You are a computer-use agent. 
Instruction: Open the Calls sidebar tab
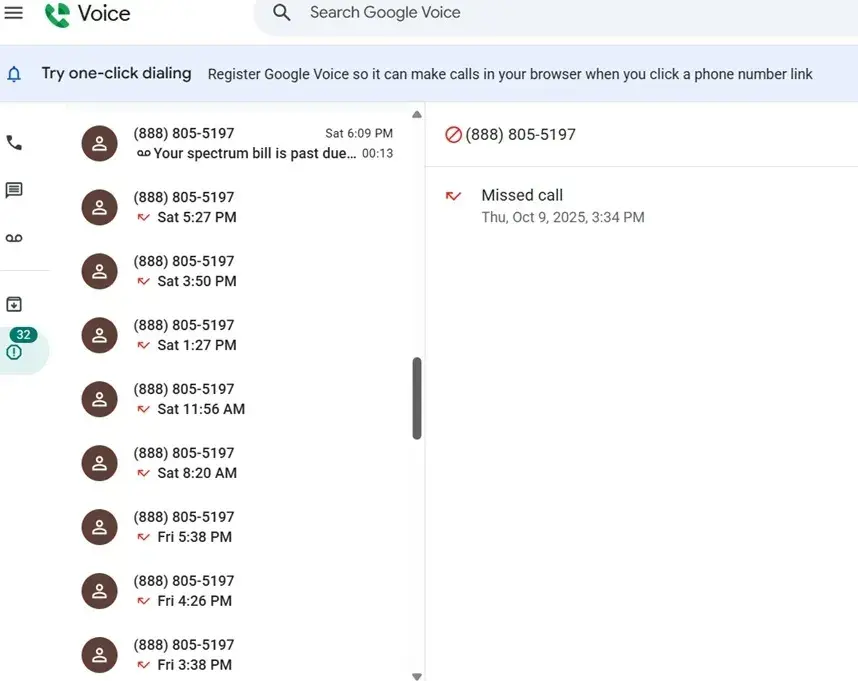(x=14, y=143)
